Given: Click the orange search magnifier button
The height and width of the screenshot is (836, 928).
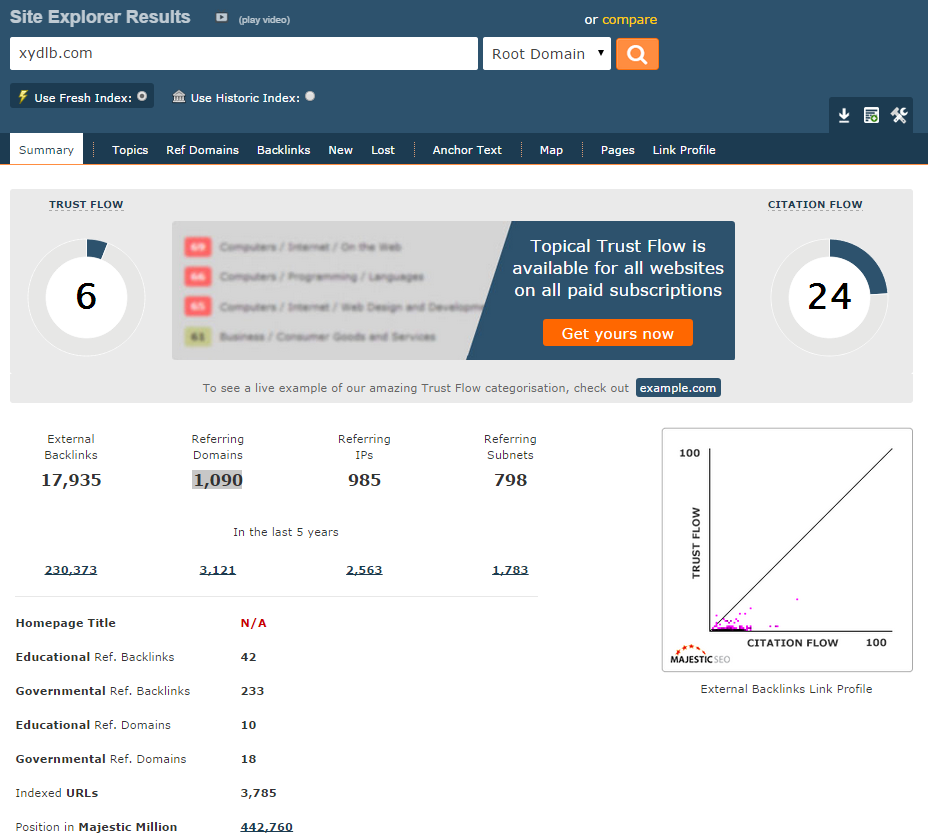Looking at the screenshot, I should (x=637, y=54).
